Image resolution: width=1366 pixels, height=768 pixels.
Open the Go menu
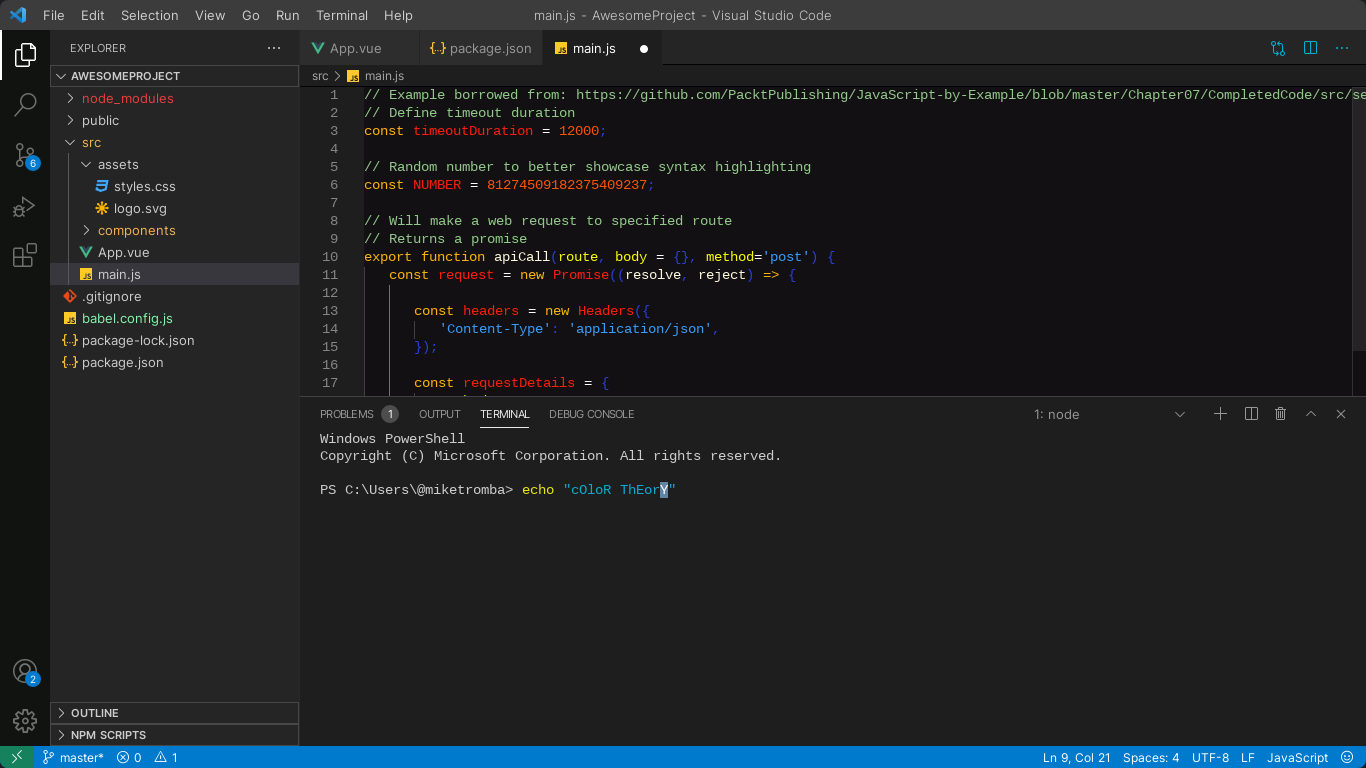[251, 15]
